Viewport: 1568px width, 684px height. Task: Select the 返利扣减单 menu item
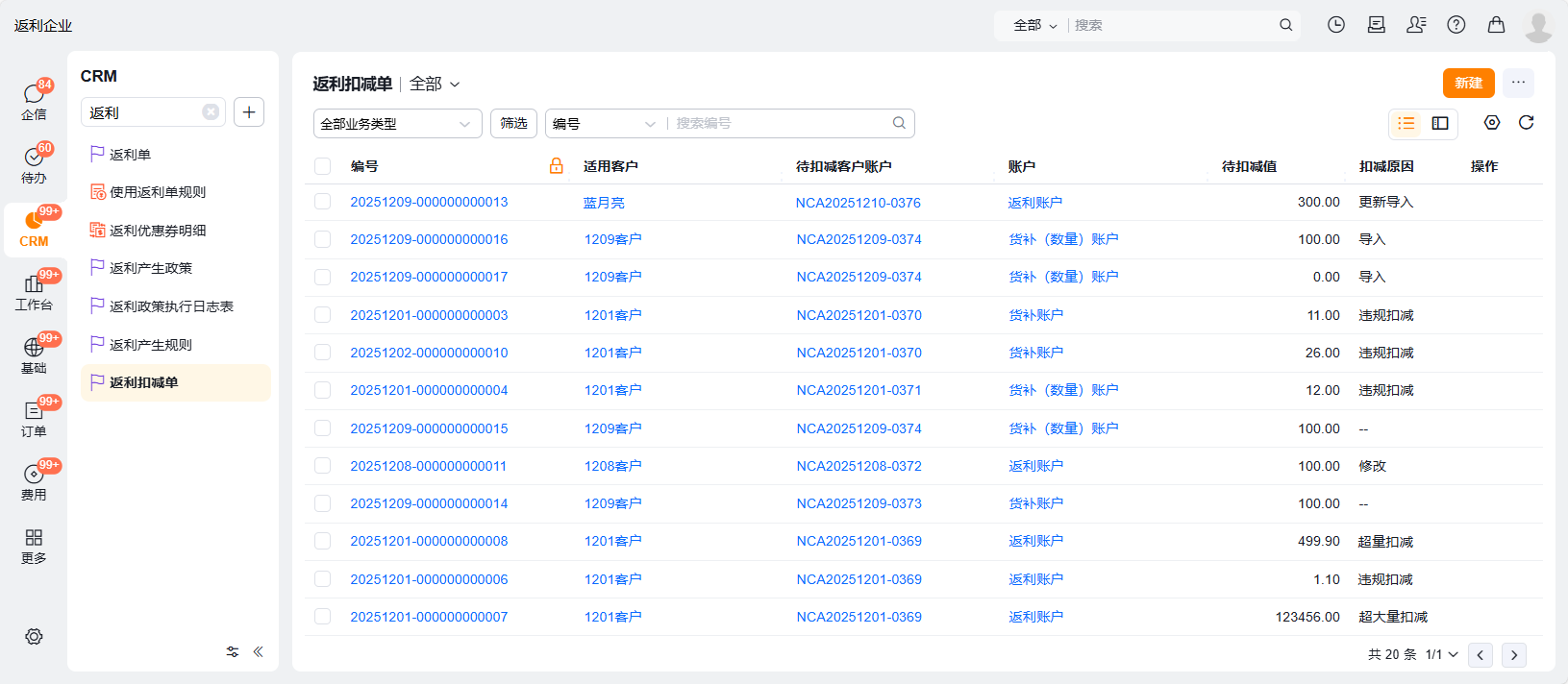click(x=176, y=382)
